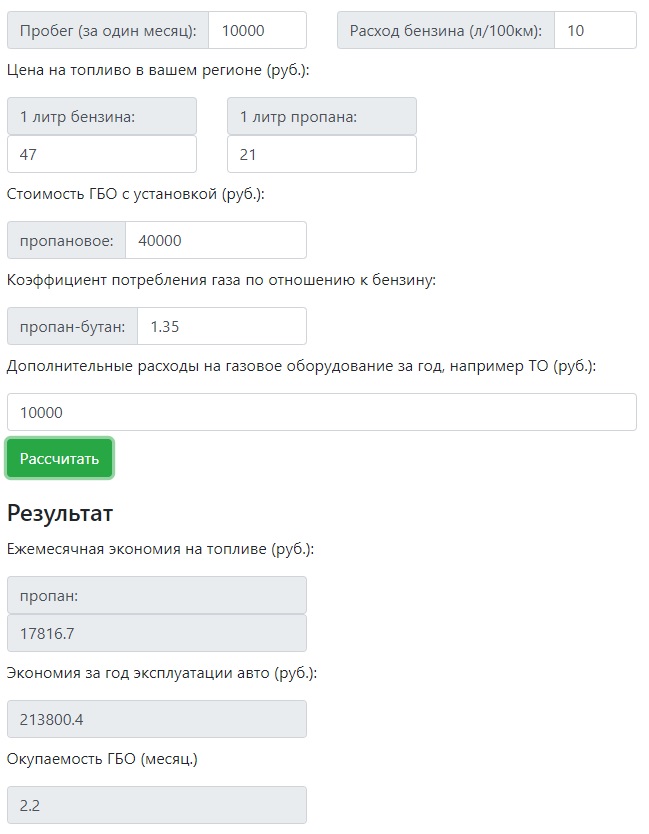
Task: Click the 'пропан-бутан:' label
Action: [72, 326]
